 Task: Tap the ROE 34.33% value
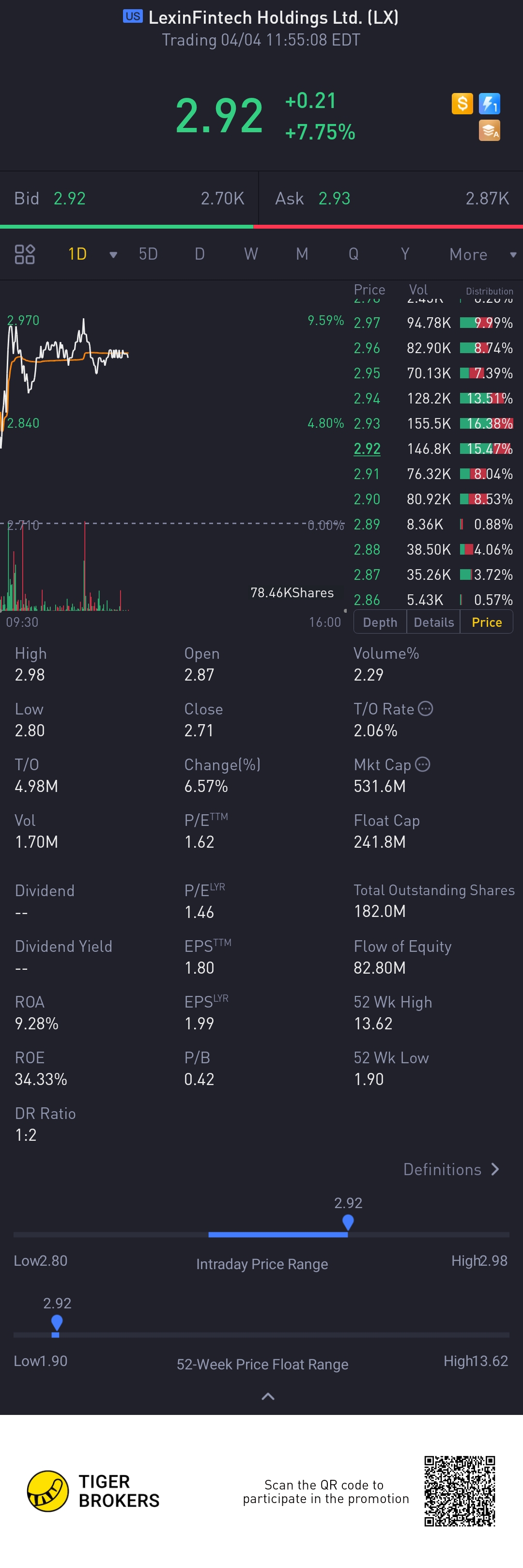pos(41,1079)
